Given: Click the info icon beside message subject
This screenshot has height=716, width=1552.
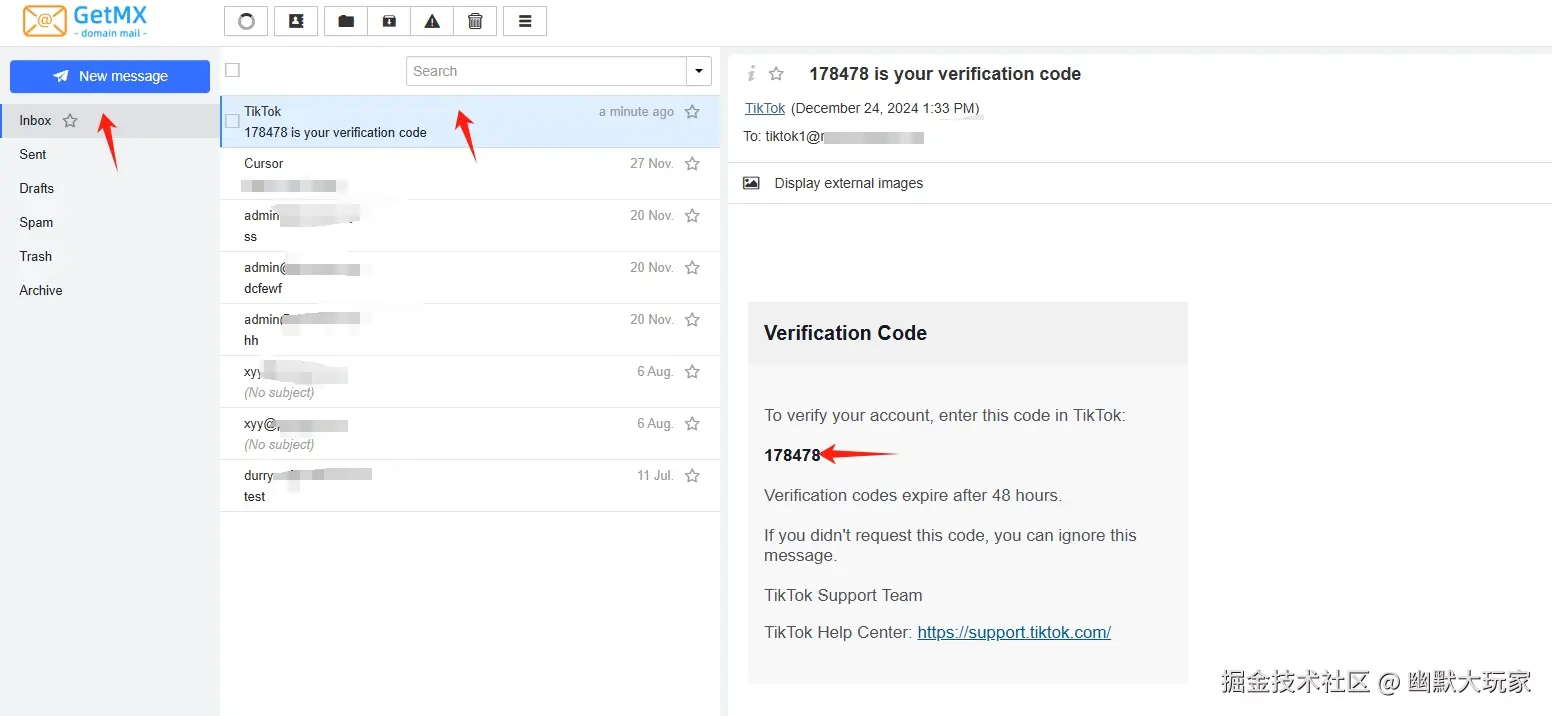Looking at the screenshot, I should (751, 74).
